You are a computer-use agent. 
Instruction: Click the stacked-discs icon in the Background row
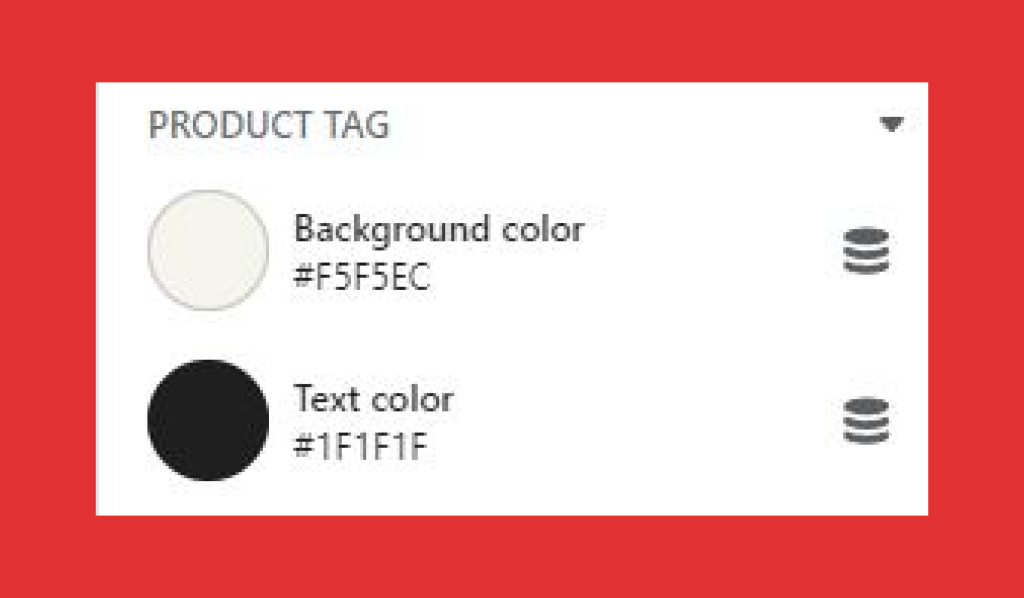[x=866, y=250]
